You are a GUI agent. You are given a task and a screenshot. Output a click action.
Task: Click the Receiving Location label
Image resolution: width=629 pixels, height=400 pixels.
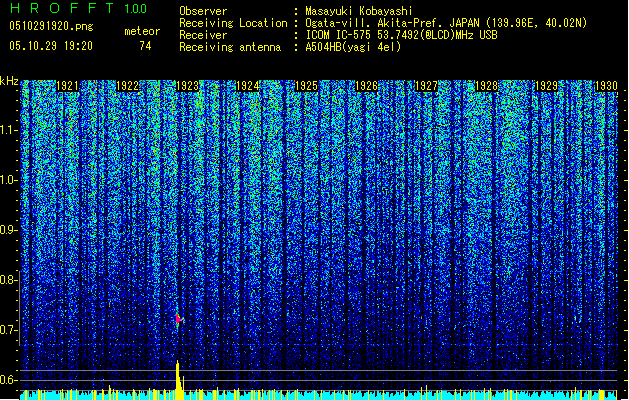(233, 23)
